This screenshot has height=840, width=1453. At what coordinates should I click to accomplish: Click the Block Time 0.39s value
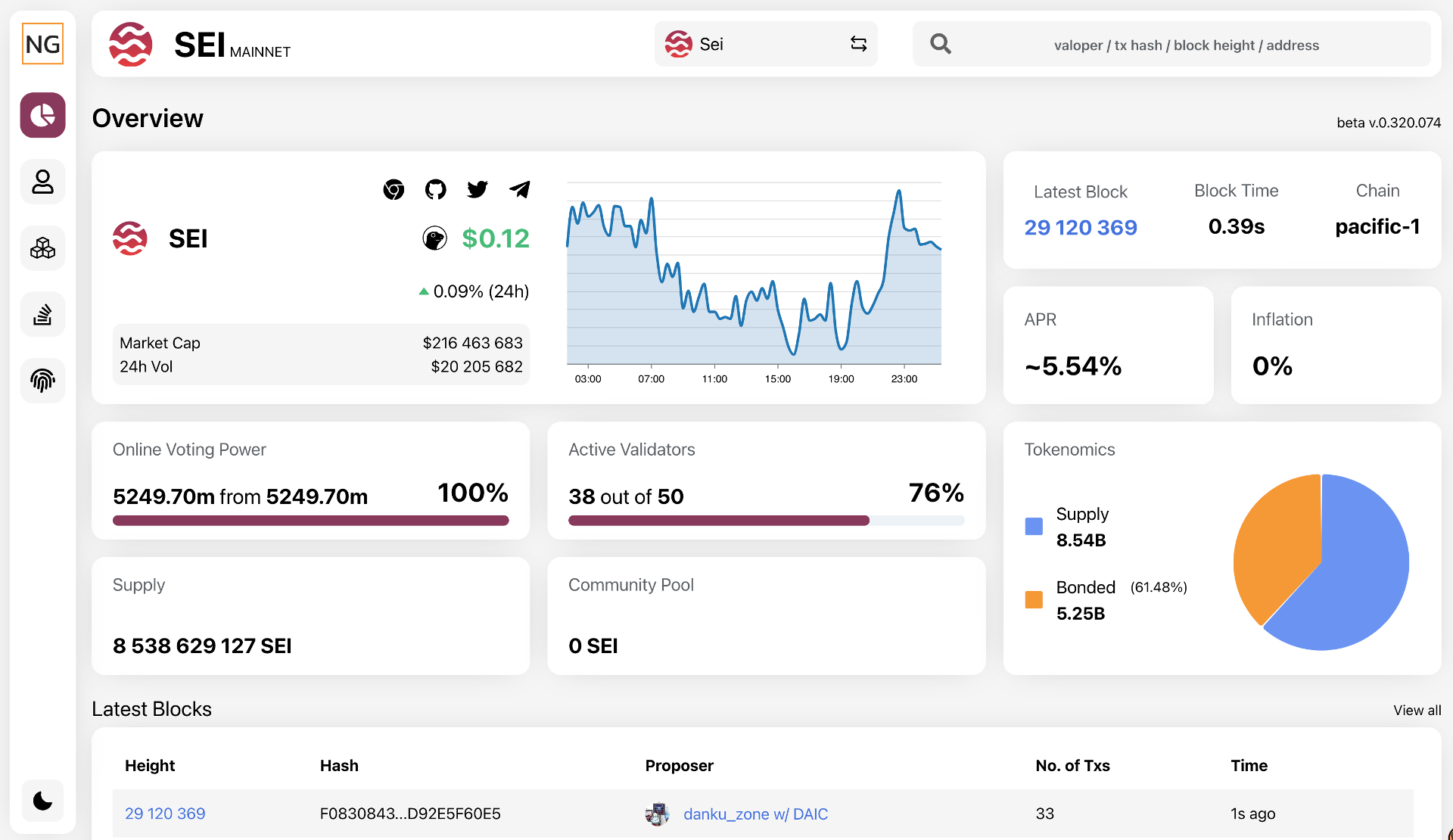pos(1236,226)
